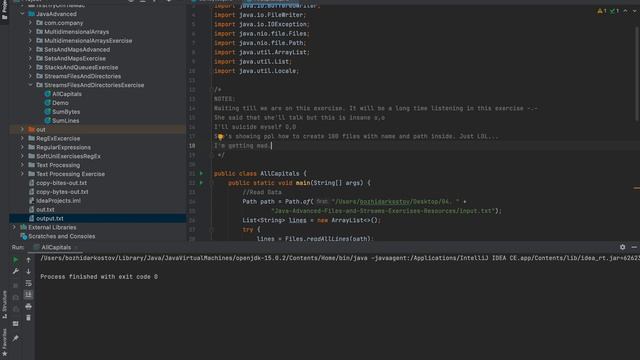Run main method gutter arrow
Image resolution: width=640 pixels, height=360 pixels.
[x=201, y=183]
